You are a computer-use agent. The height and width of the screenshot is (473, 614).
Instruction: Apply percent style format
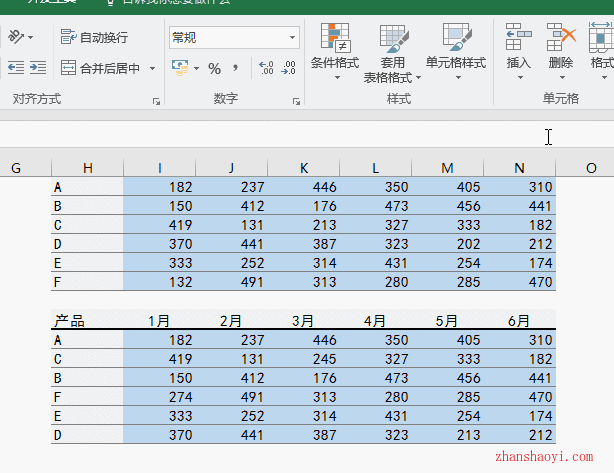point(214,69)
